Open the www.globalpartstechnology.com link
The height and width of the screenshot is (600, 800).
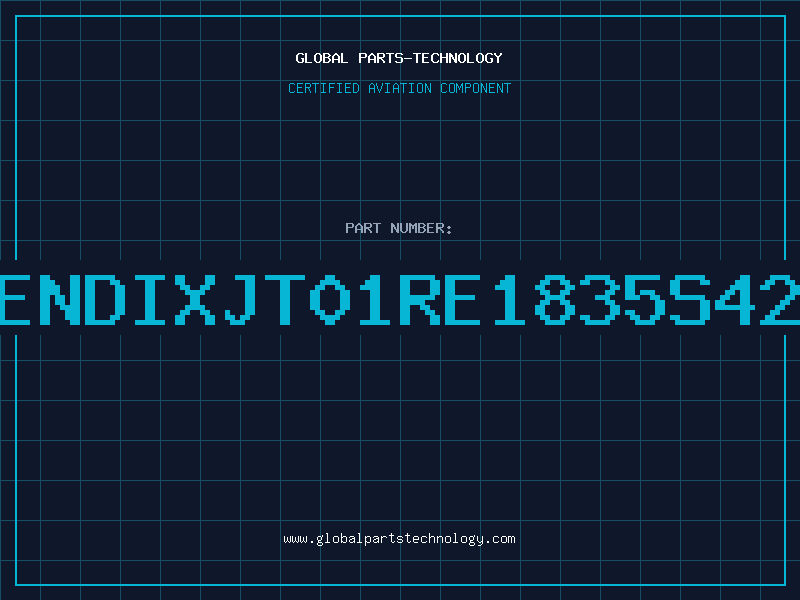pos(399,539)
